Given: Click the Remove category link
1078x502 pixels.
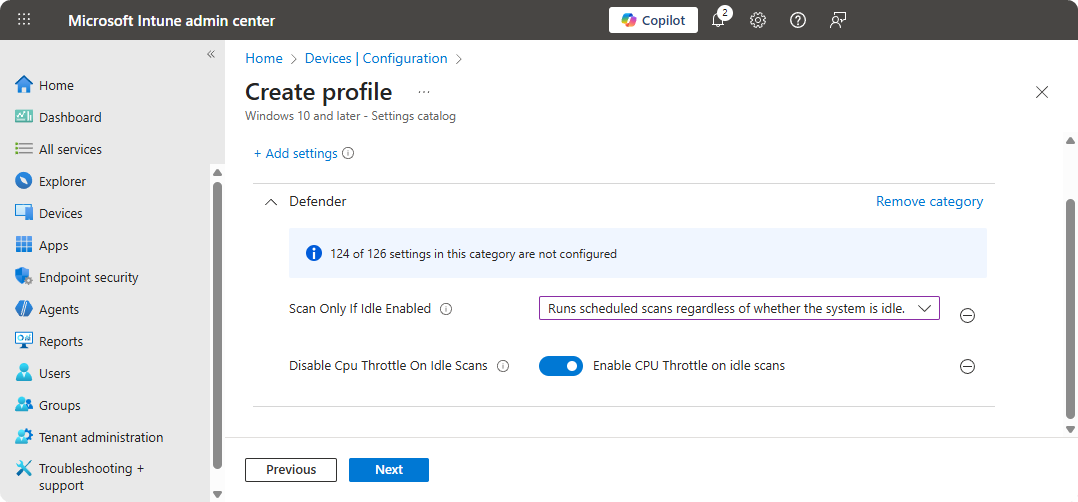Looking at the screenshot, I should coord(929,201).
